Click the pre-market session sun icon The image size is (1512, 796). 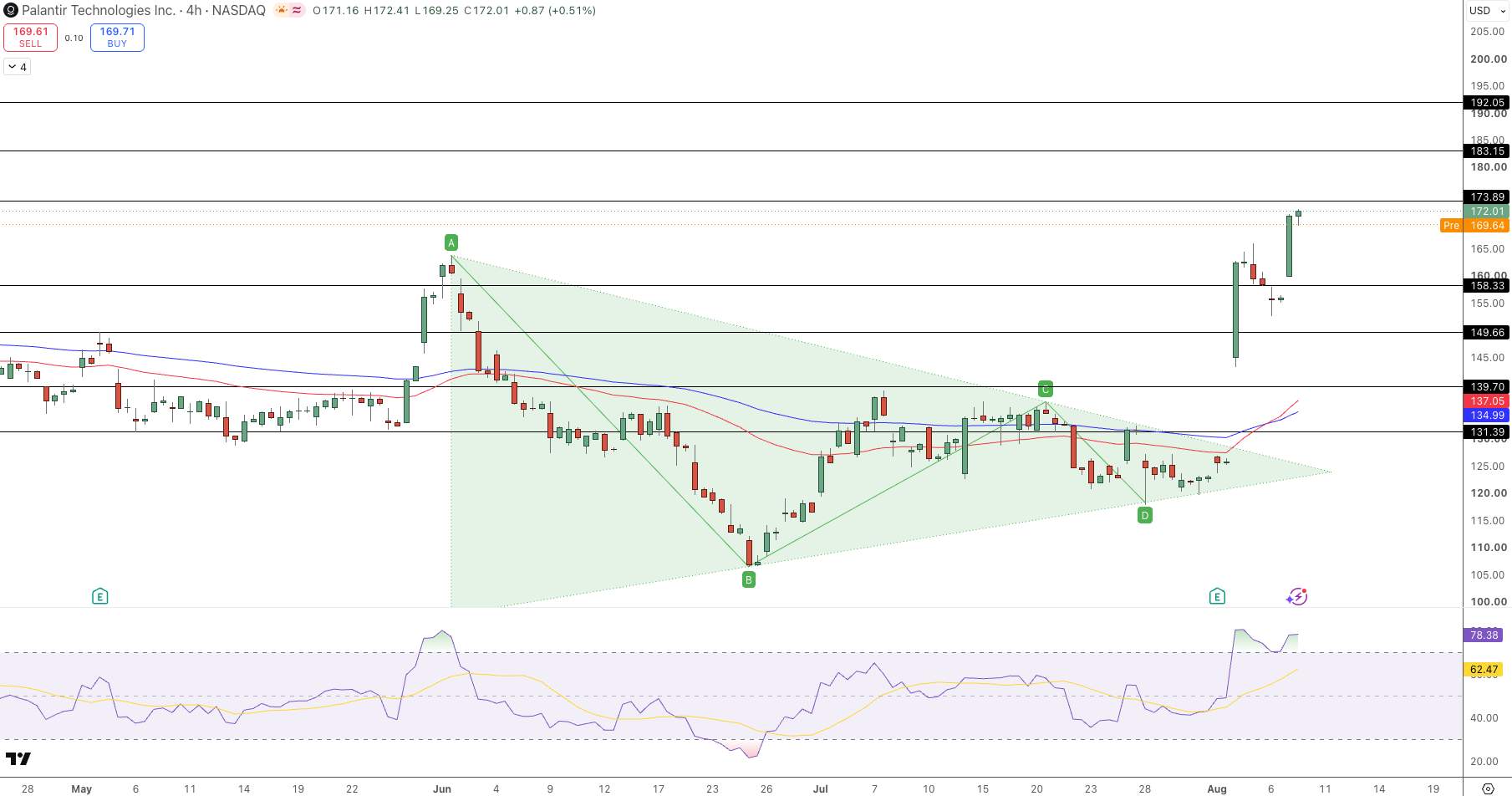[282, 10]
